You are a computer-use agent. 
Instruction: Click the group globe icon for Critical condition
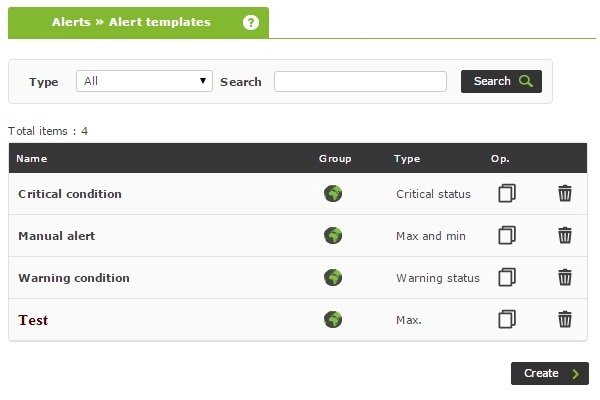[x=333, y=193]
